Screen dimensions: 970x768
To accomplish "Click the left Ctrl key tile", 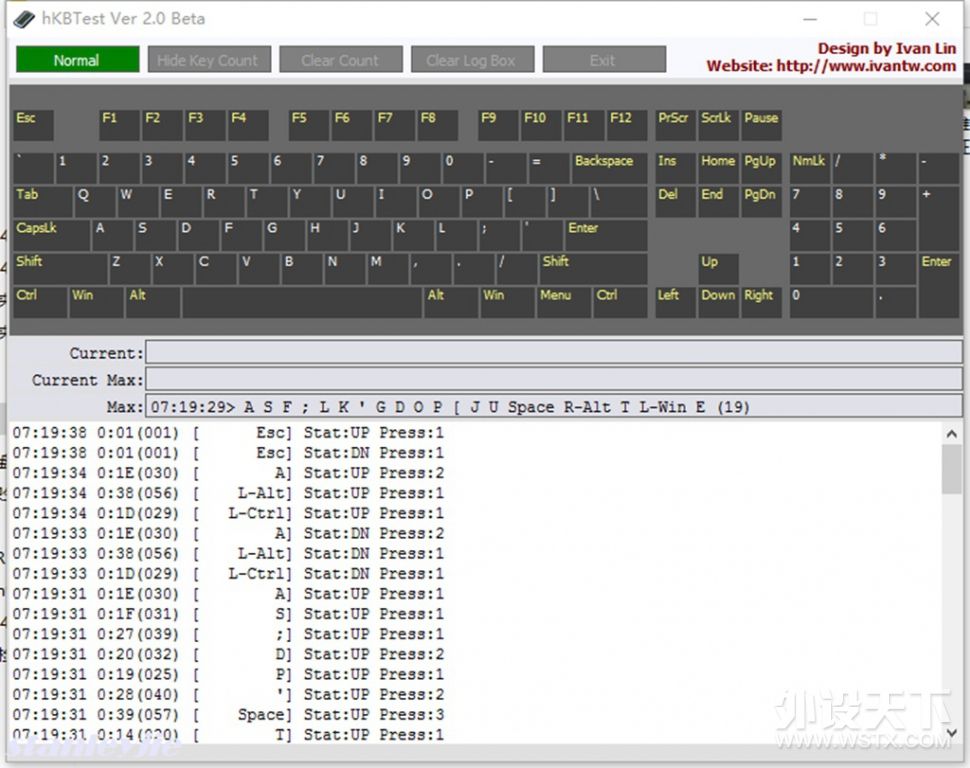I will coord(40,302).
